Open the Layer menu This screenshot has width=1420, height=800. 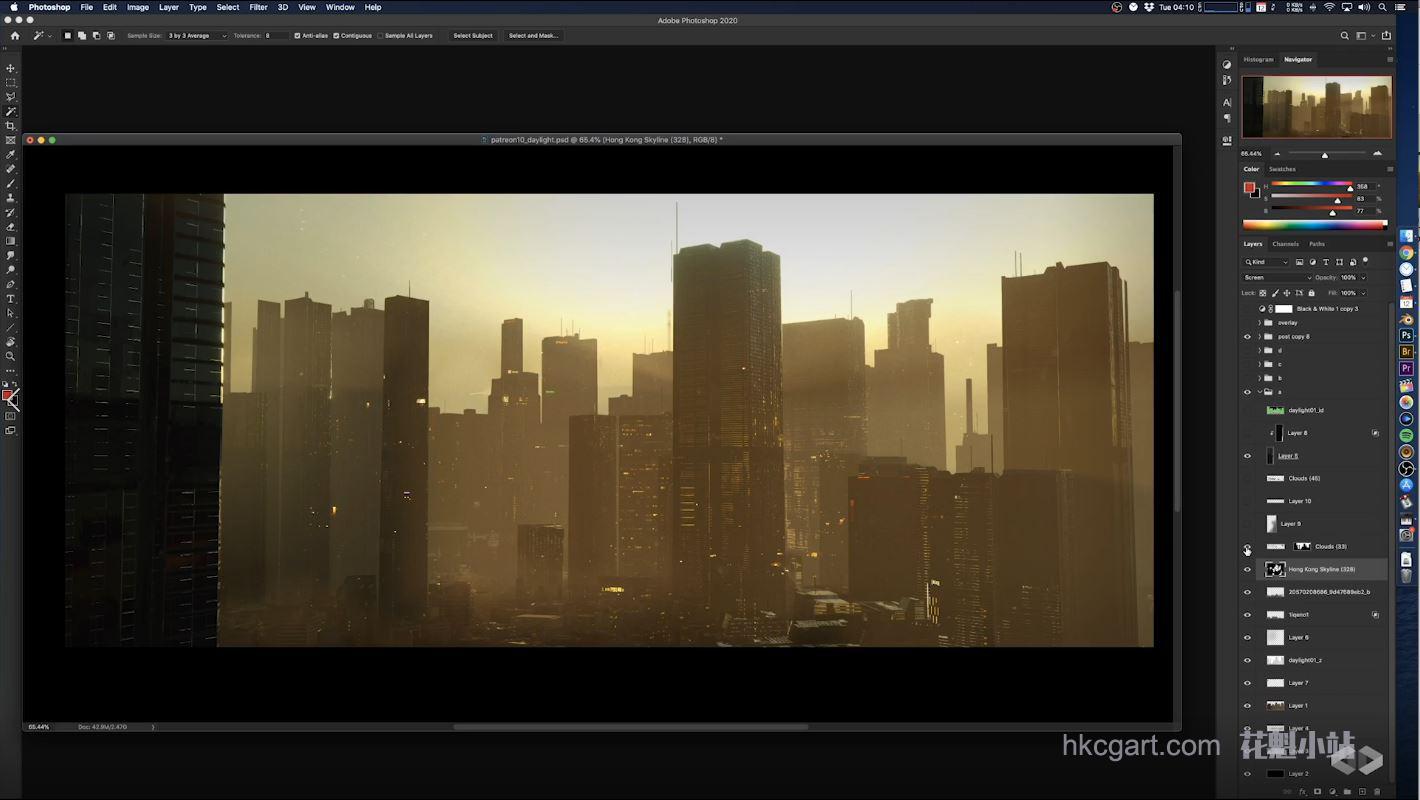point(169,7)
